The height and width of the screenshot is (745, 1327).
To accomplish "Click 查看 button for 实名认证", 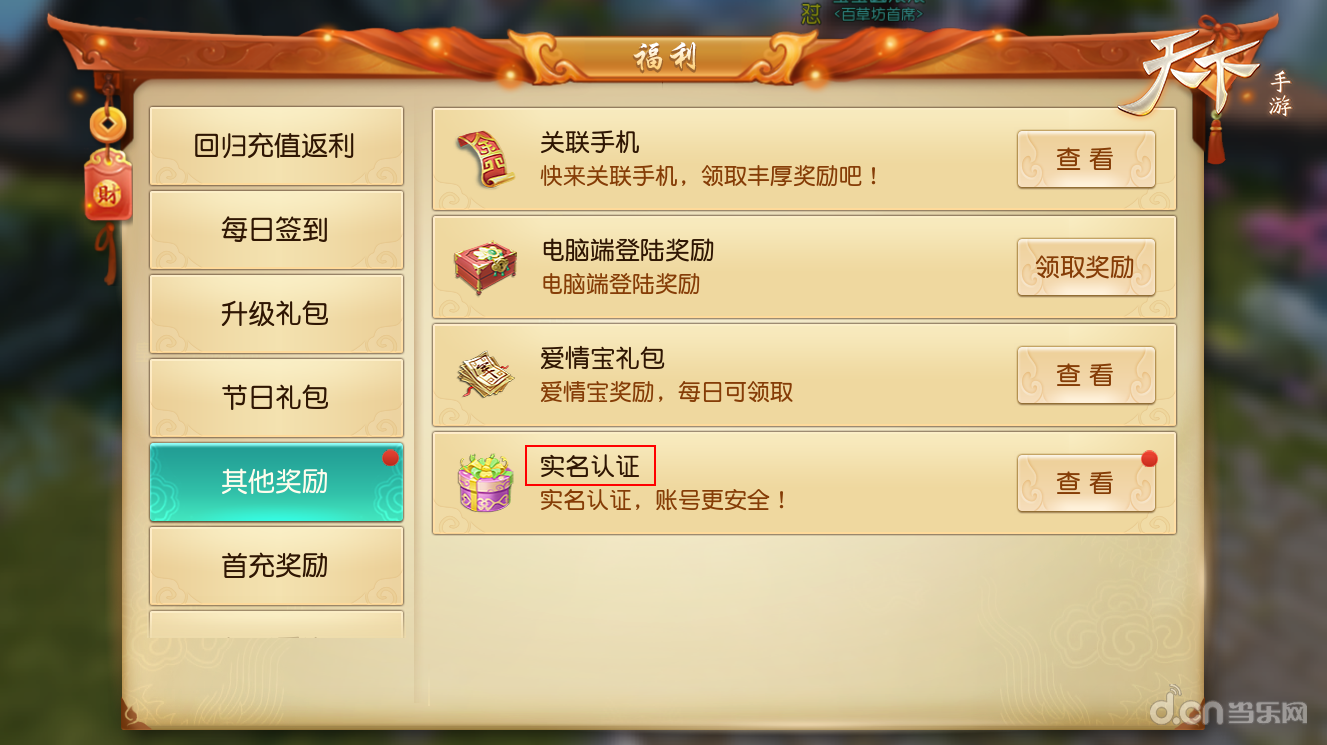I will tap(1086, 483).
